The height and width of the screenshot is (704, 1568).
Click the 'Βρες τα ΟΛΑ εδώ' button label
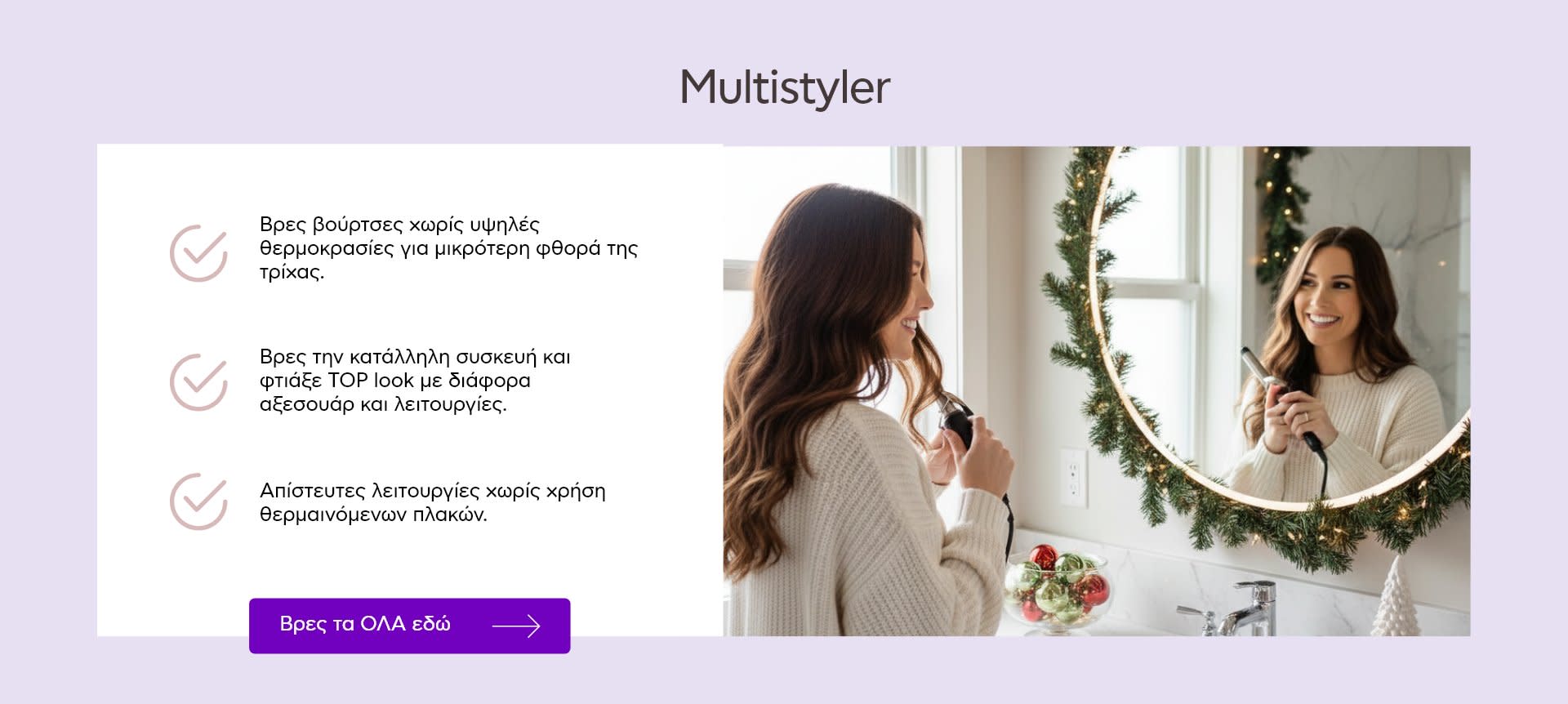(365, 624)
